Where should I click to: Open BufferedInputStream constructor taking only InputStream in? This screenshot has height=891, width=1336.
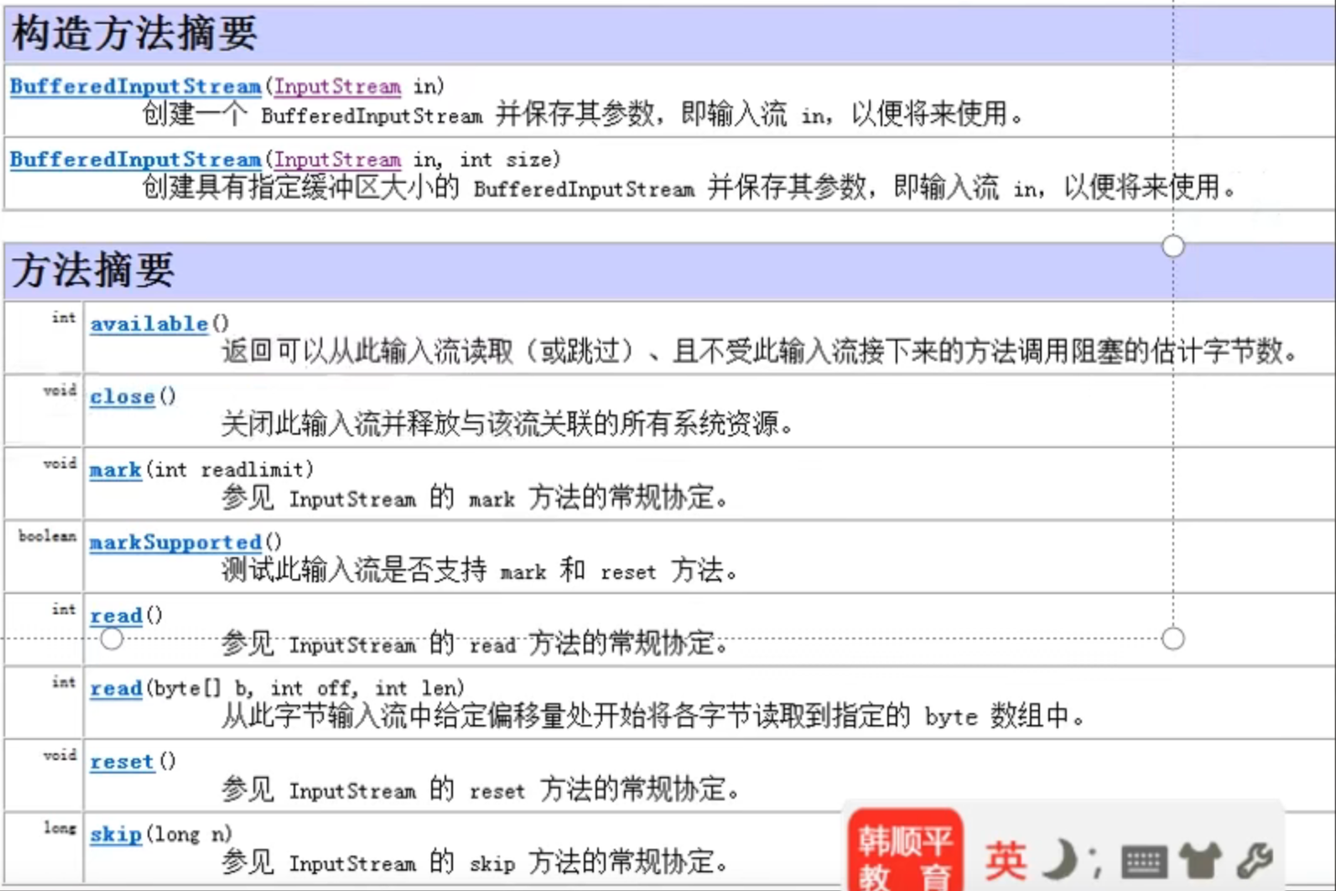point(135,87)
